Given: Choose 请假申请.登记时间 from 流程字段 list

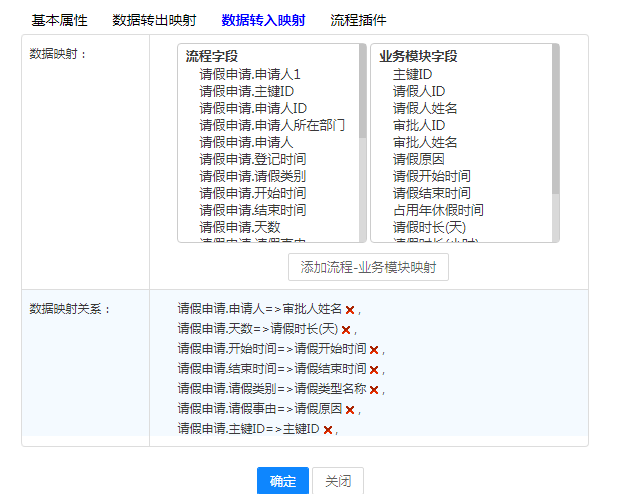Looking at the screenshot, I should 252,159.
